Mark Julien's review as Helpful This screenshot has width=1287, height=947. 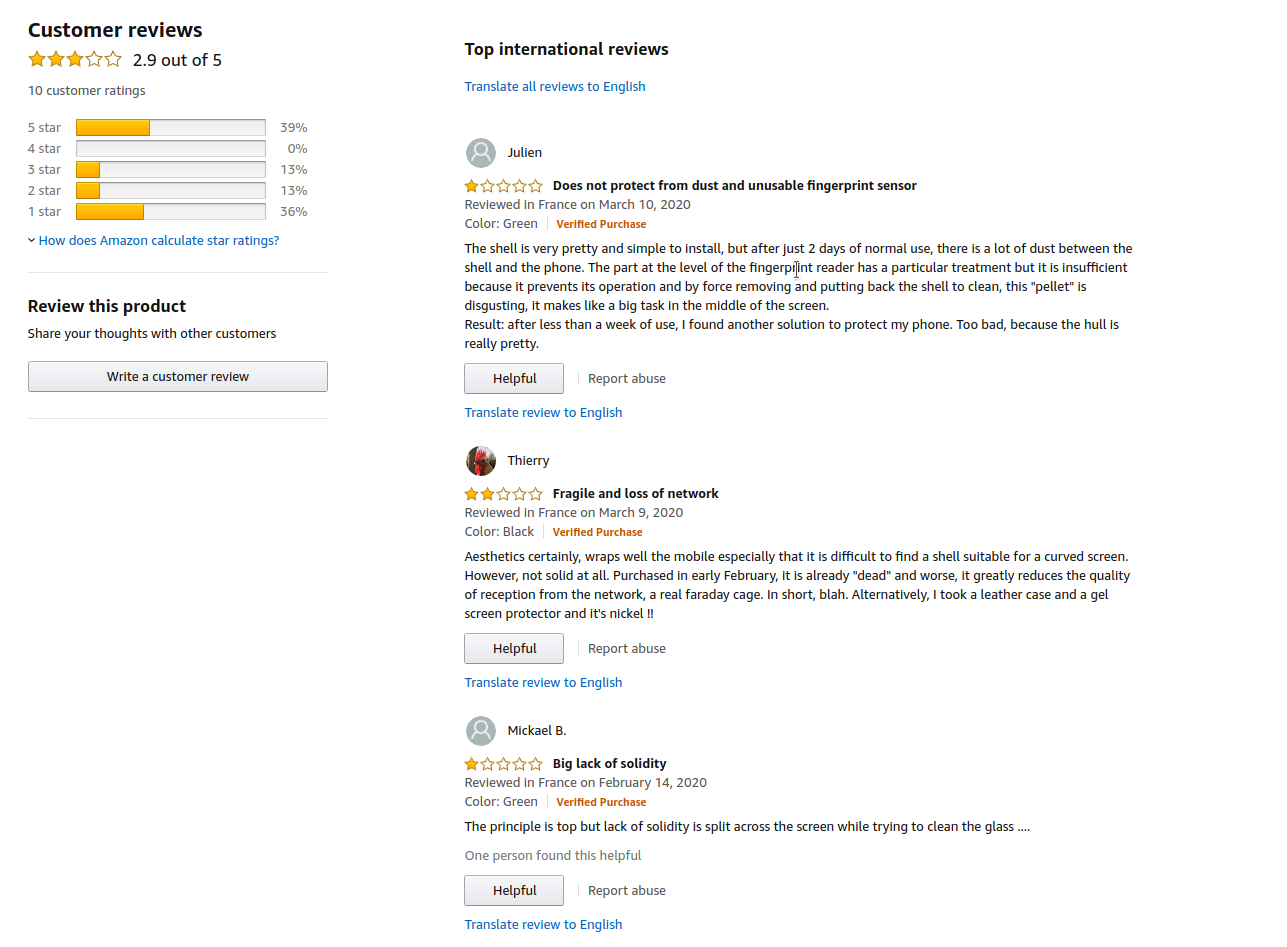click(514, 379)
